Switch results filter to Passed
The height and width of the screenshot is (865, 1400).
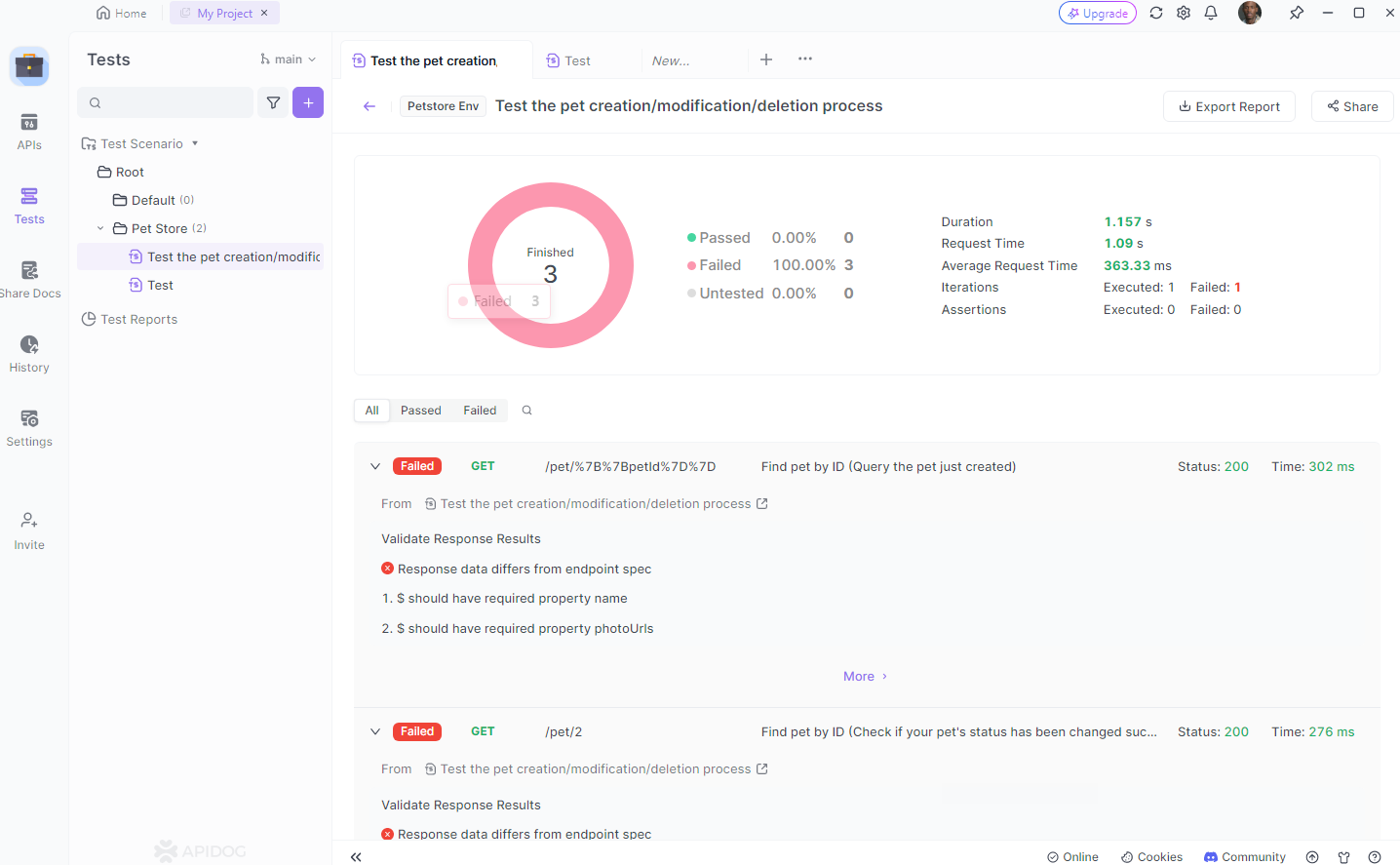[419, 410]
